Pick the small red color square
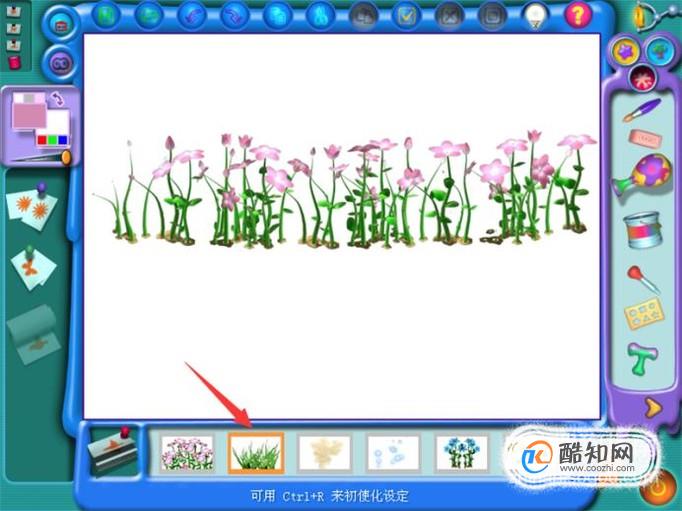The image size is (682, 511). [42, 140]
